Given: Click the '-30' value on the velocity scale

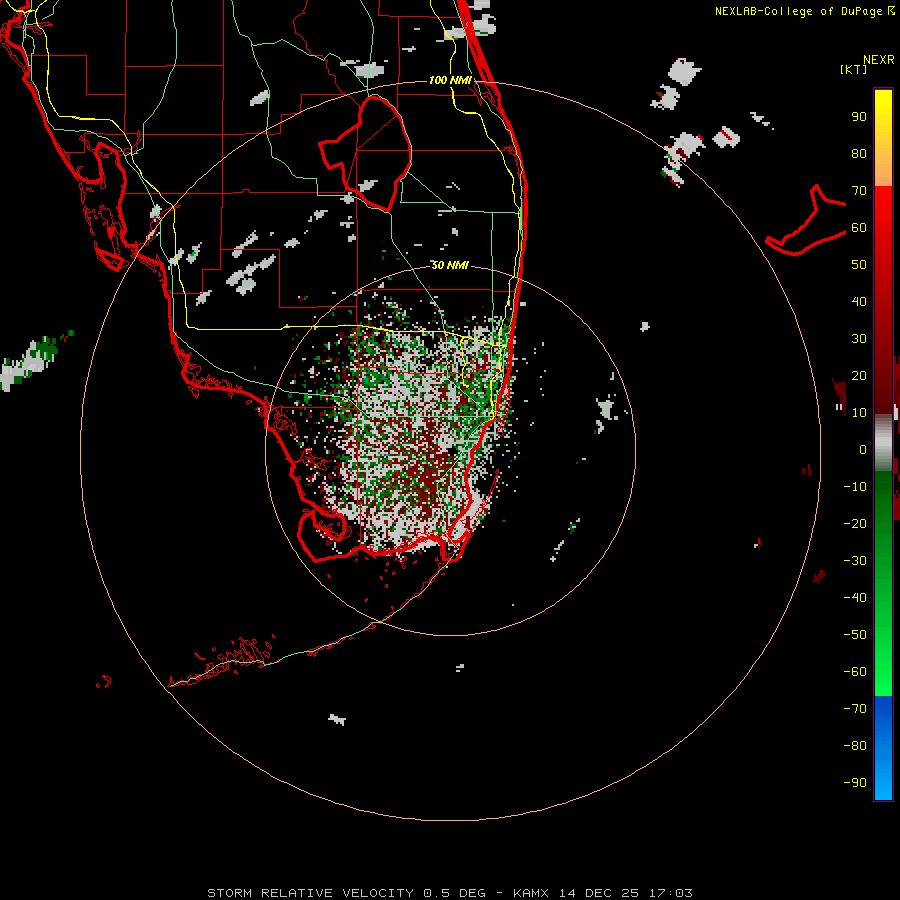Looking at the screenshot, I should tap(855, 561).
